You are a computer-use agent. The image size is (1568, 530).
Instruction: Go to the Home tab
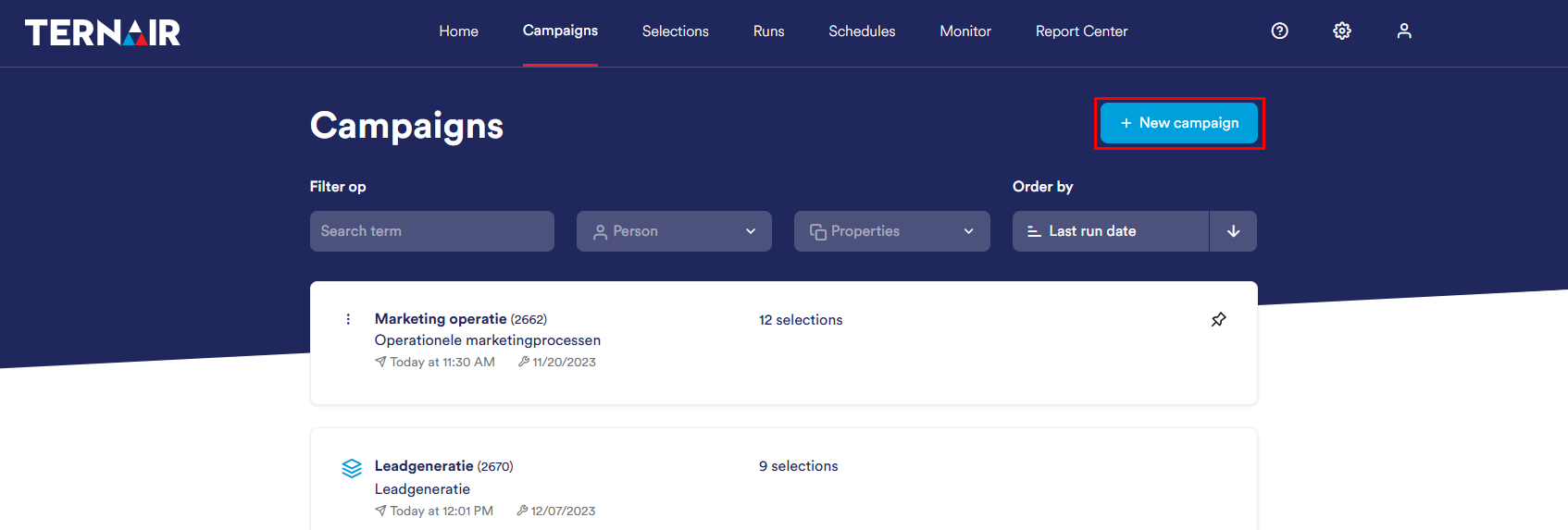(458, 31)
